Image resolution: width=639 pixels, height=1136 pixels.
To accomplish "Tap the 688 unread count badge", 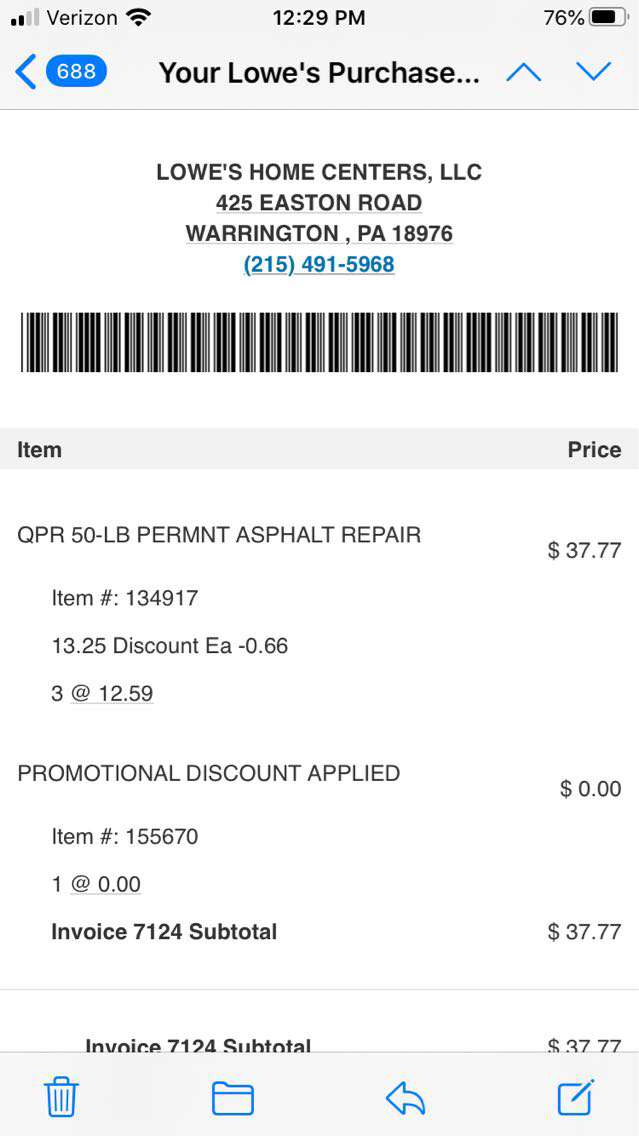I will (x=76, y=72).
